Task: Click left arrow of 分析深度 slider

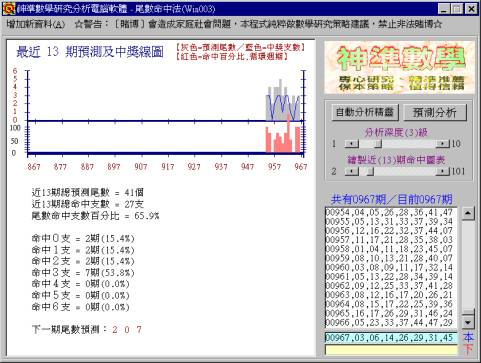Action: coord(351,144)
